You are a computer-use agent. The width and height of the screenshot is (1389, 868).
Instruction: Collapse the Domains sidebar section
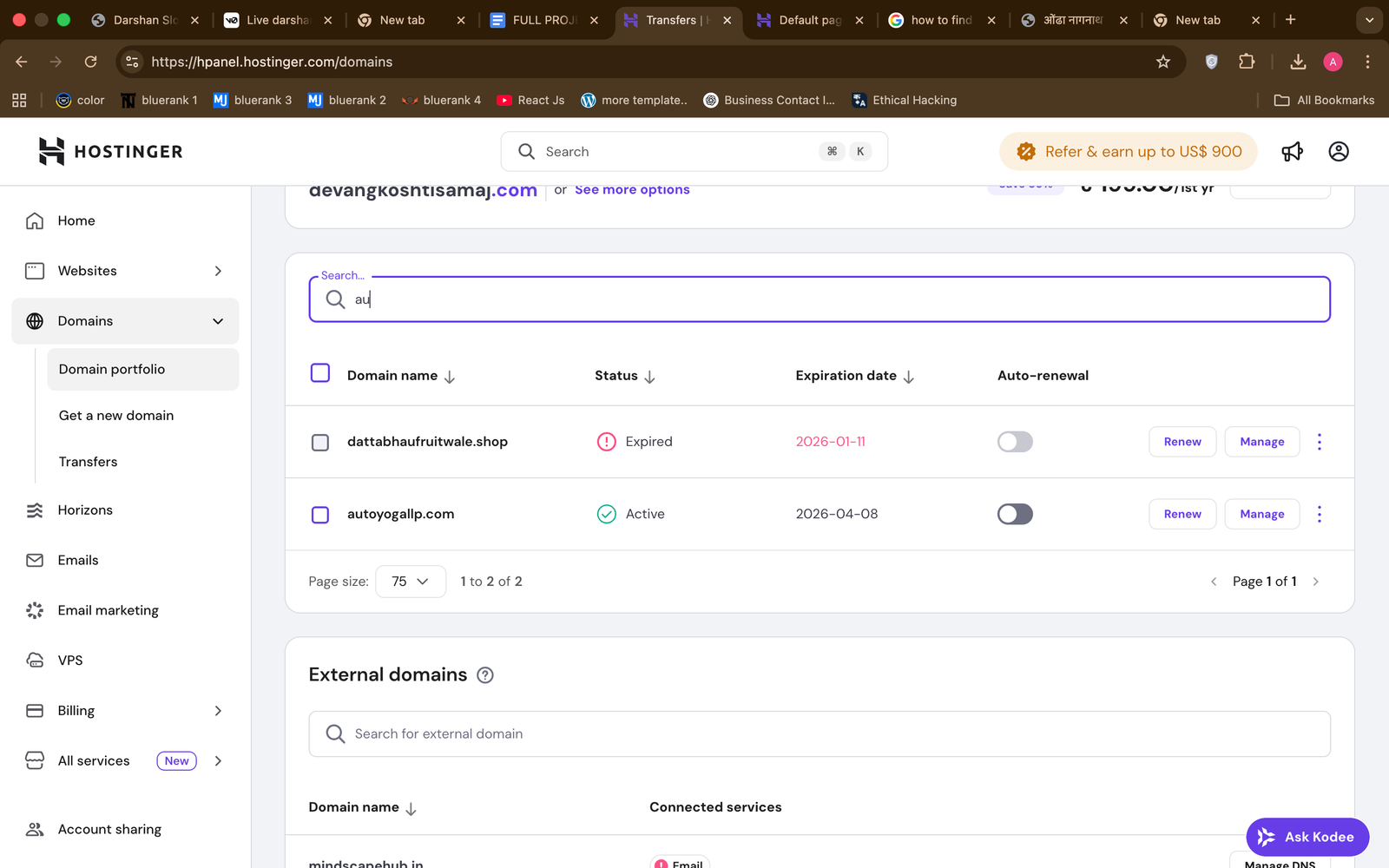click(x=218, y=321)
